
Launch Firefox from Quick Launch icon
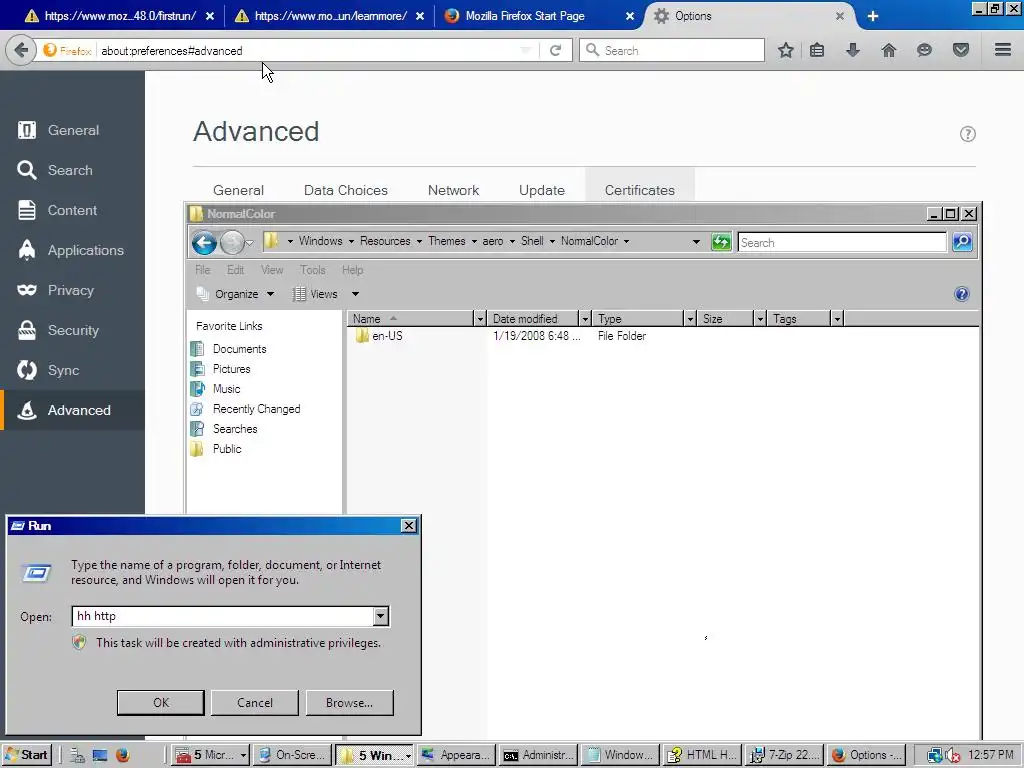122,755
